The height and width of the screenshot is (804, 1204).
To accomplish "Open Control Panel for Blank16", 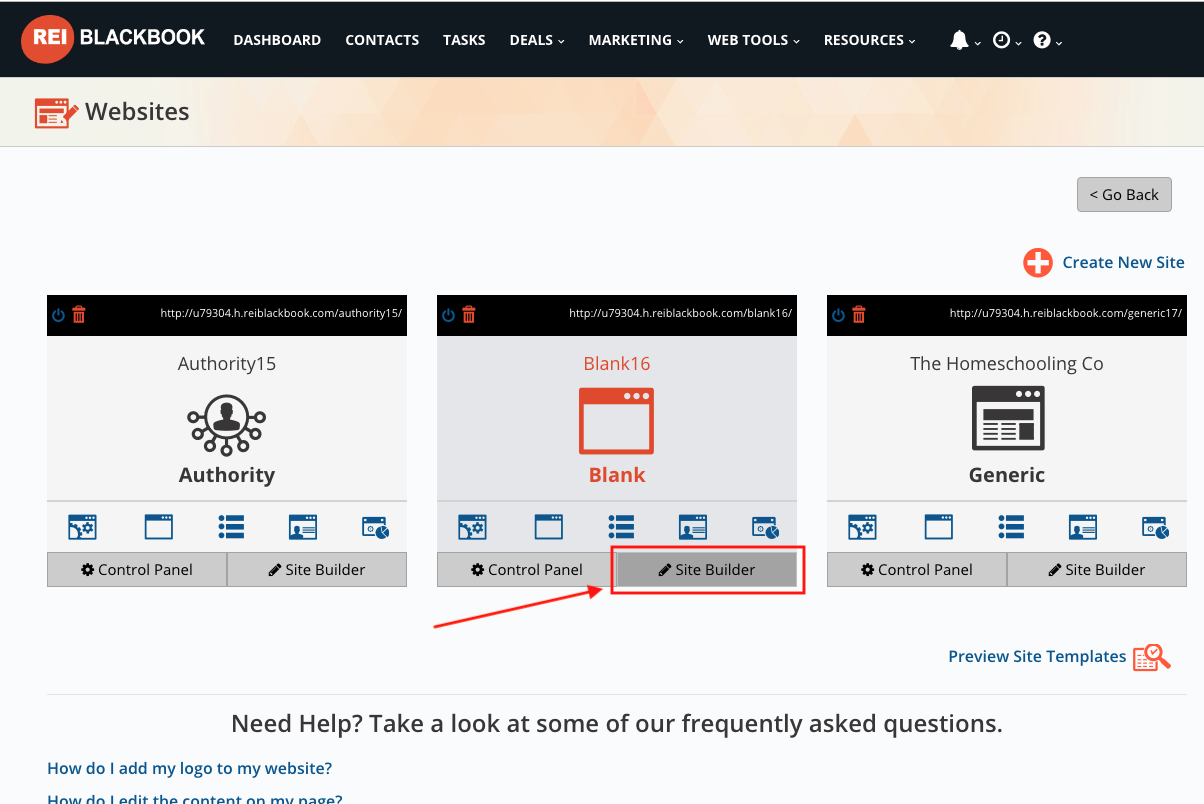I will [x=527, y=570].
